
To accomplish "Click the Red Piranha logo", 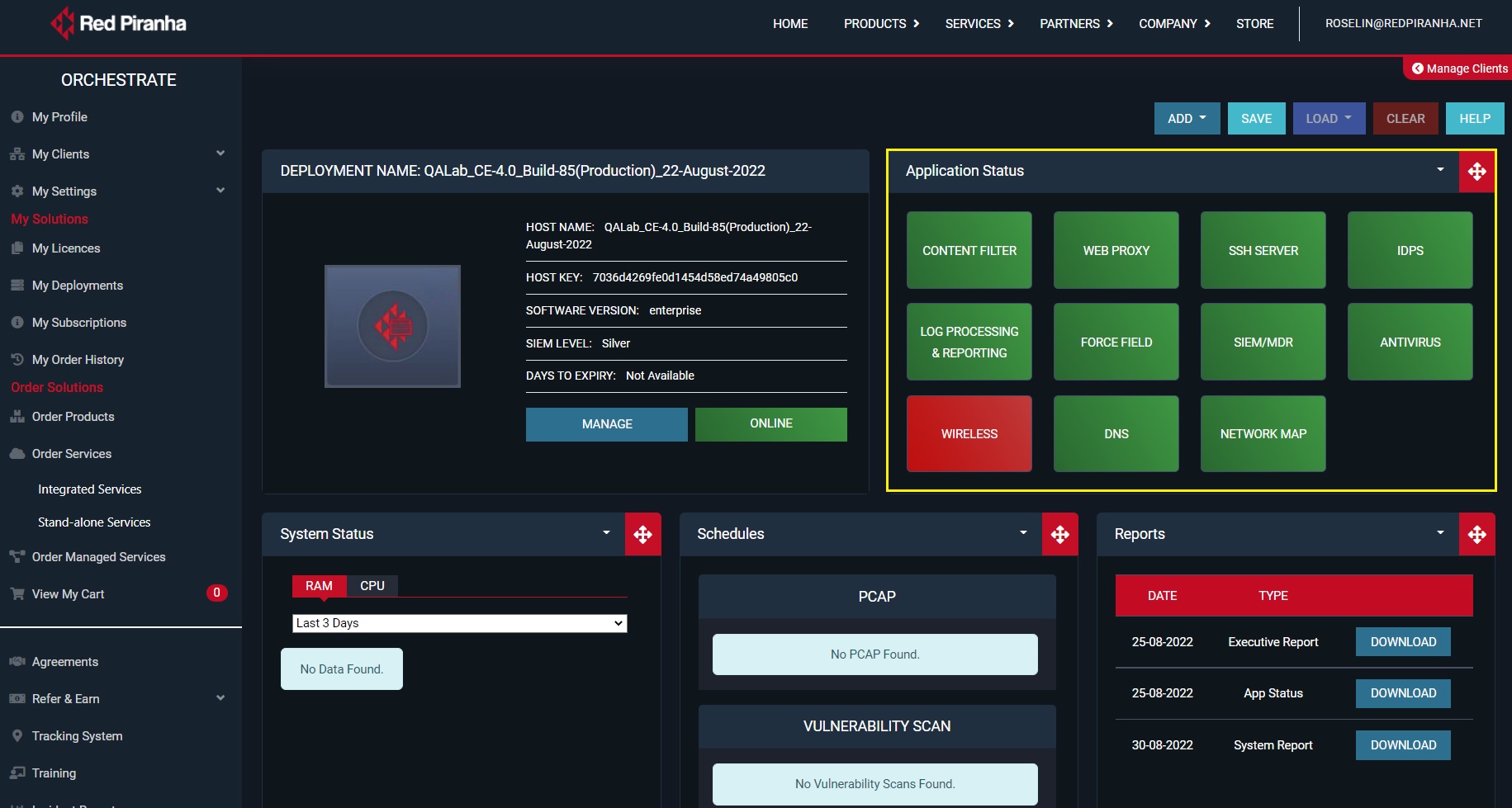I will 118,23.
